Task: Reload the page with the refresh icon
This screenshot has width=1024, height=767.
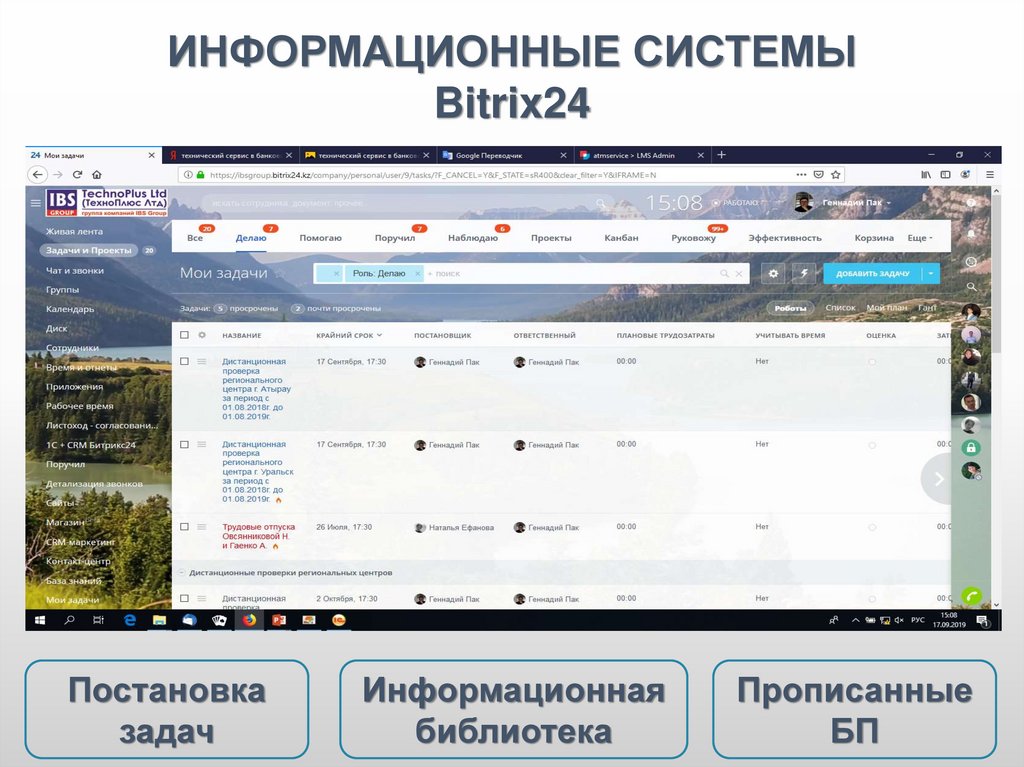Action: click(77, 174)
